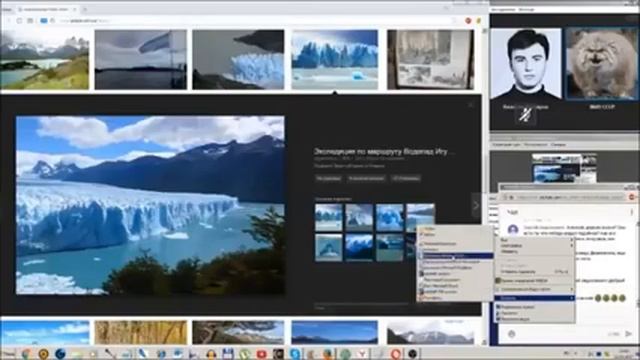Select the top-row thumbnail of the glacier wall edge
640x360 pixels.
[x=238, y=59]
